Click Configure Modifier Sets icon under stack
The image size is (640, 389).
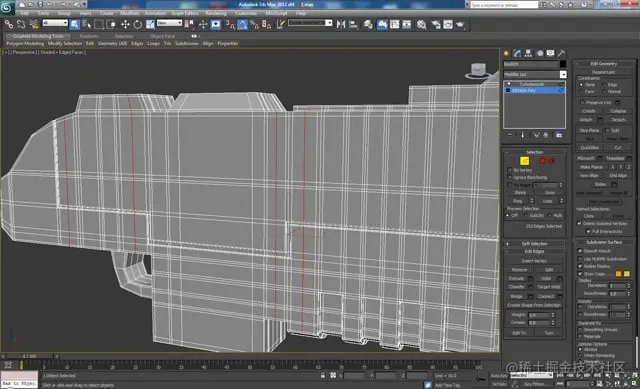coord(559,135)
